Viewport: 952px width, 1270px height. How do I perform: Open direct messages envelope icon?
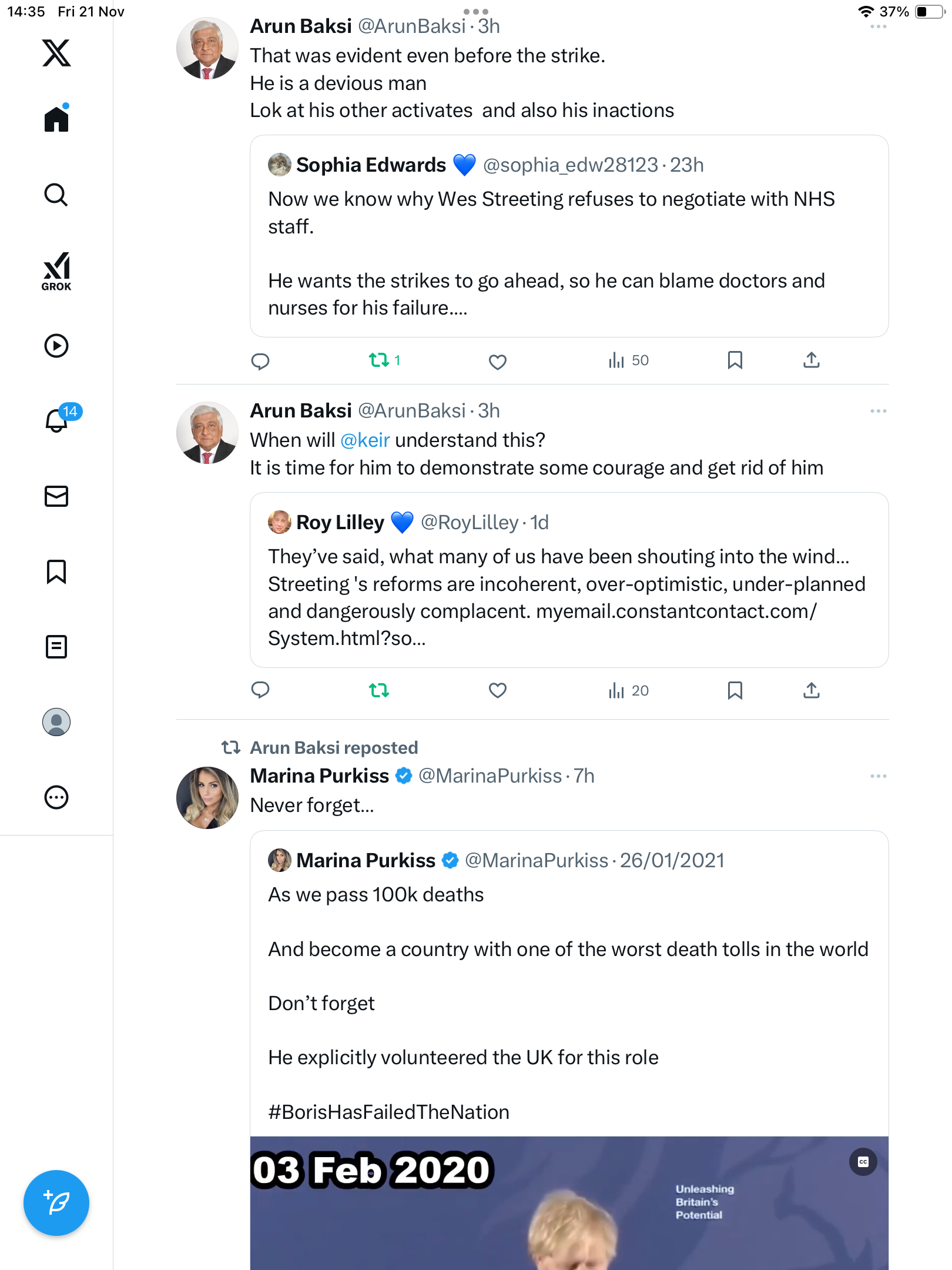click(56, 496)
